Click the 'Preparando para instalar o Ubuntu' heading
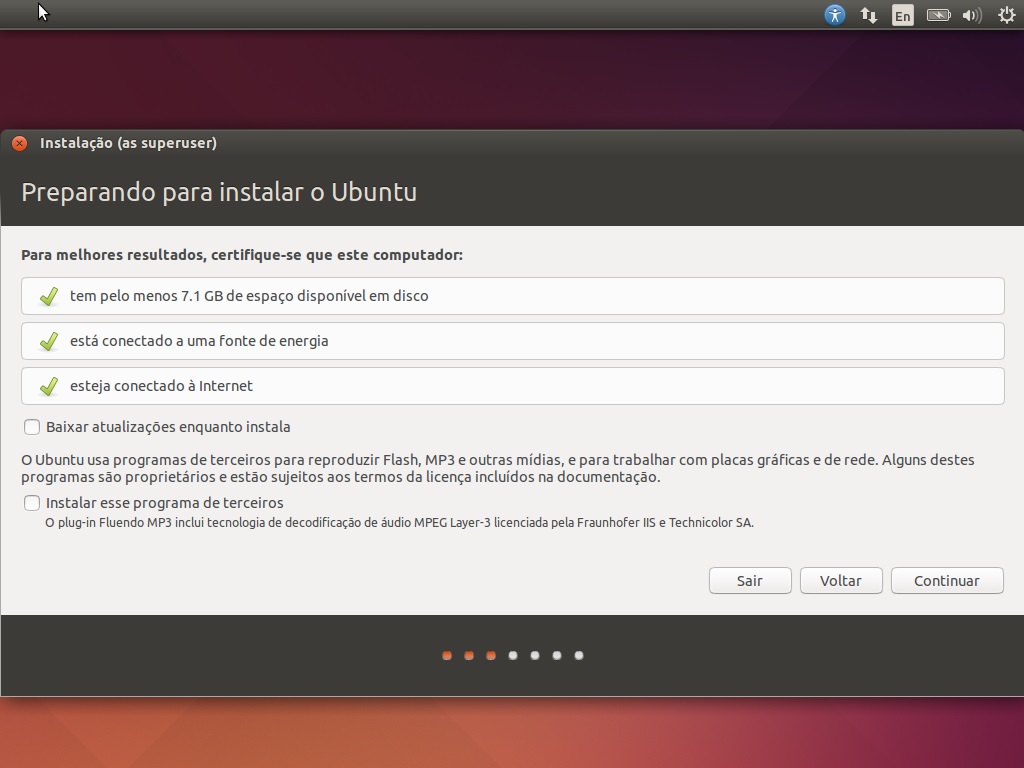 [219, 192]
